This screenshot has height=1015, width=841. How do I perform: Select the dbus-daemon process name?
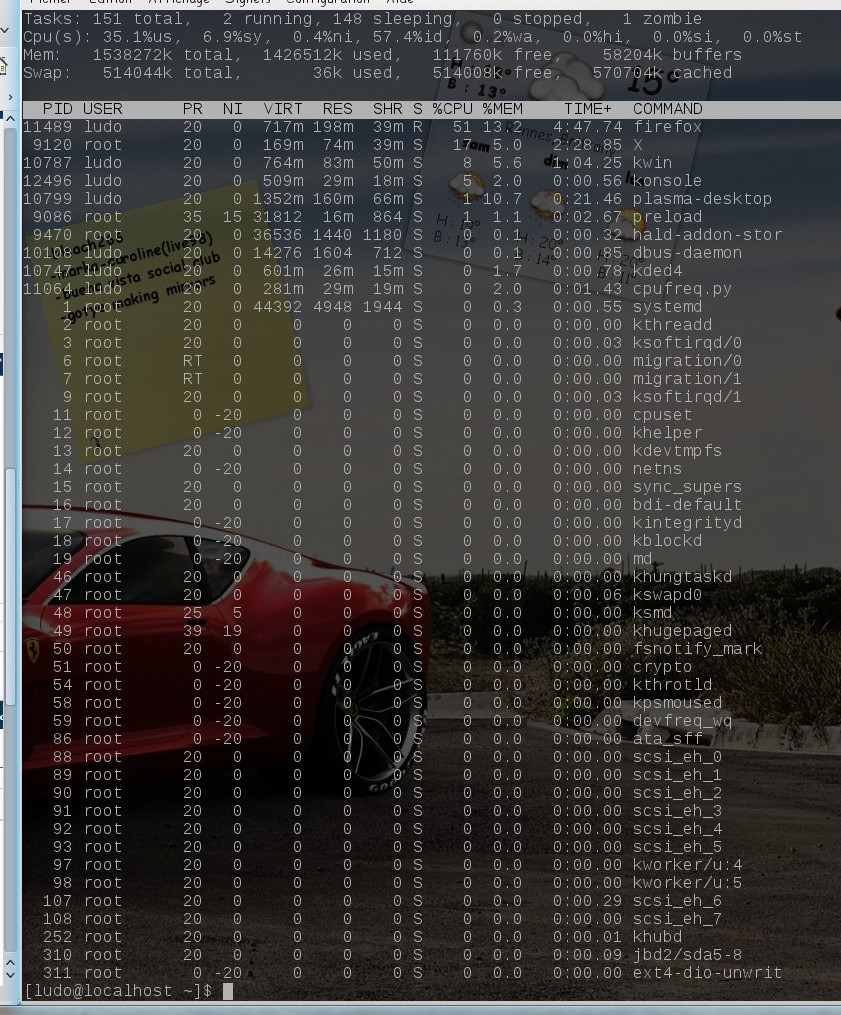point(688,252)
